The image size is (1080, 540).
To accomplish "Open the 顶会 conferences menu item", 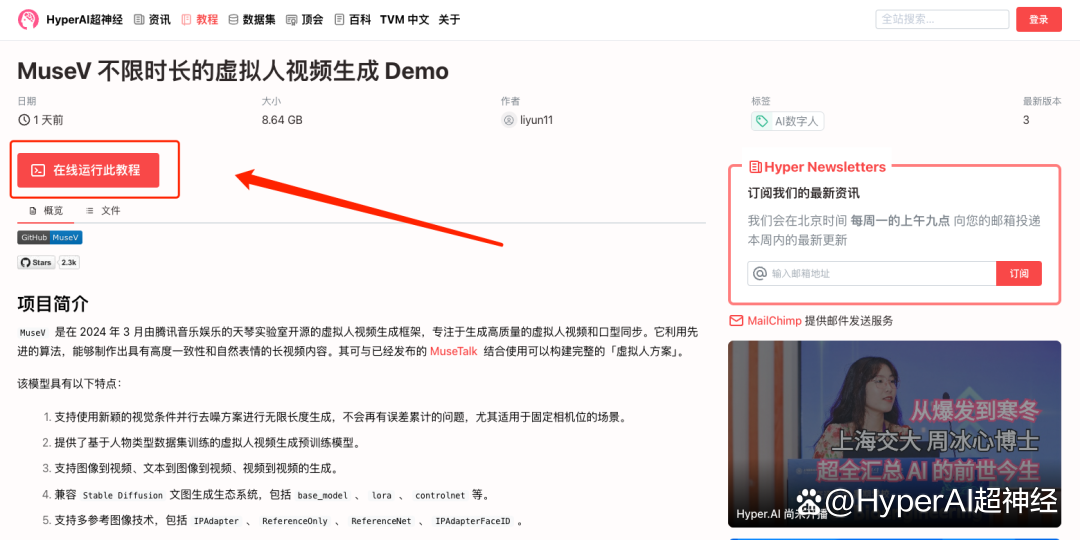I will 304,19.
